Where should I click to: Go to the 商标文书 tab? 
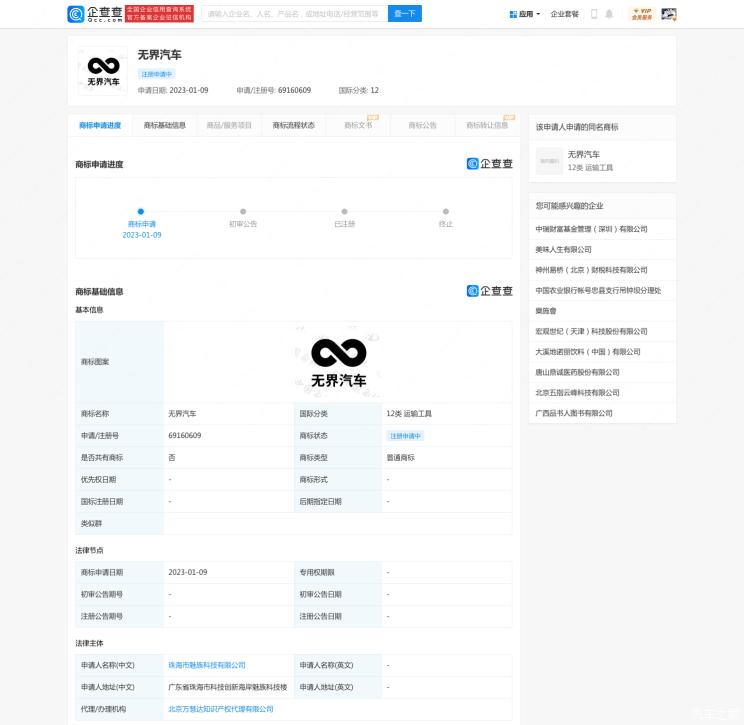[x=358, y=126]
